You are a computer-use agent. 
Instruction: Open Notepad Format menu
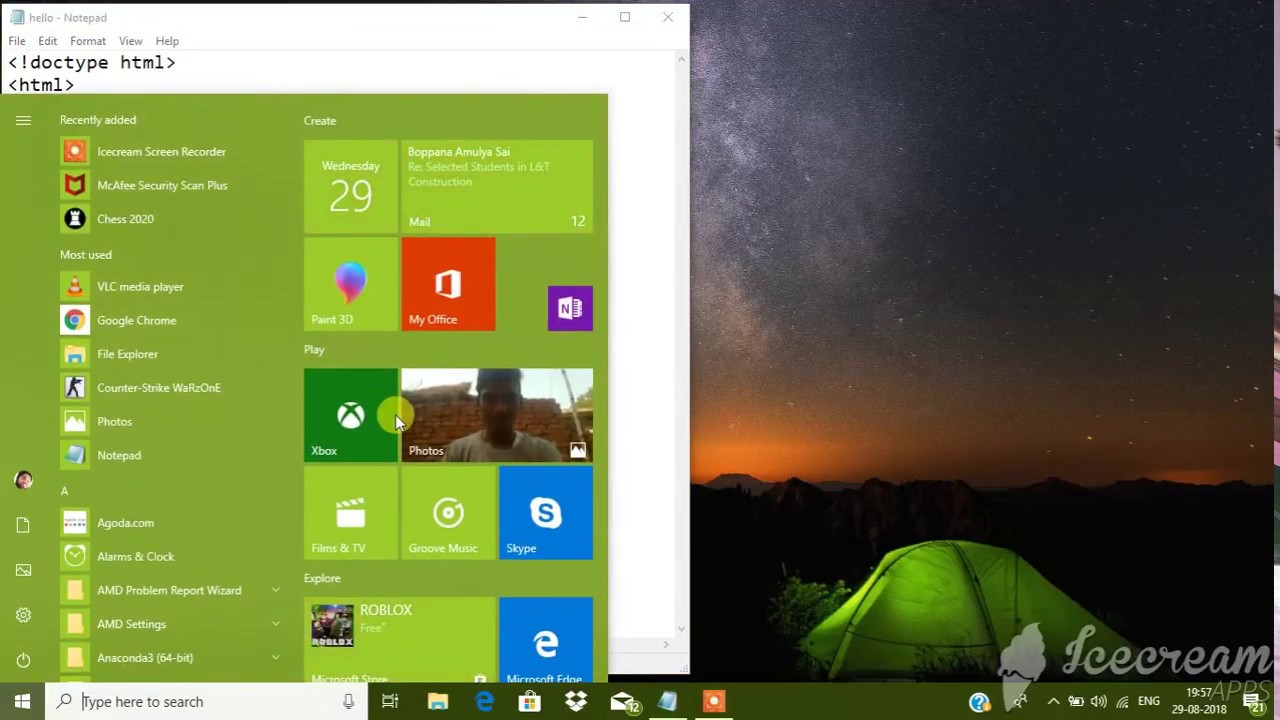[x=88, y=41]
